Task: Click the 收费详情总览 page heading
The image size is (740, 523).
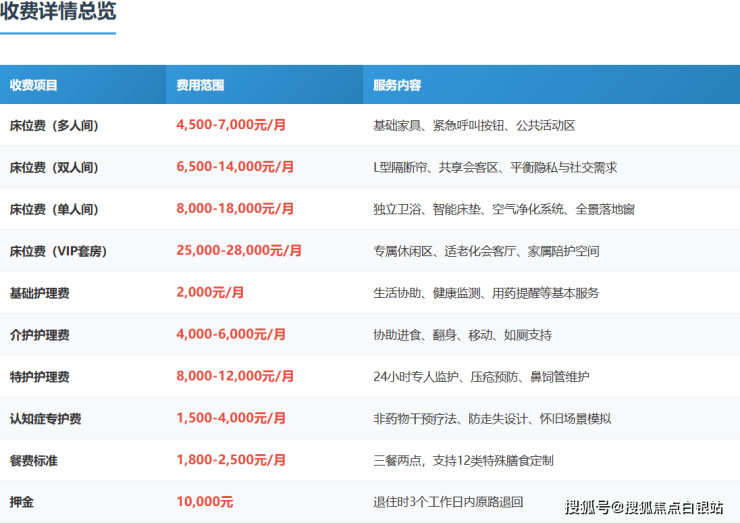Action: [58, 12]
